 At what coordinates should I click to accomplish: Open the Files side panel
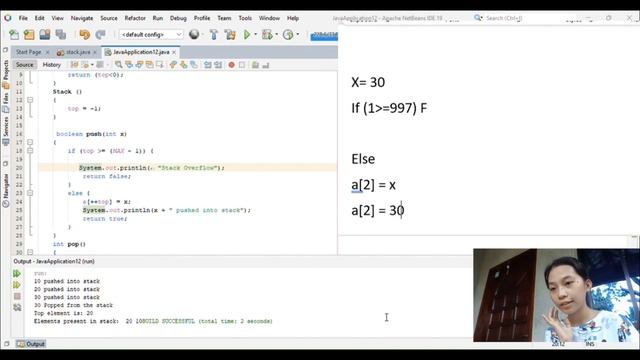click(x=6, y=102)
